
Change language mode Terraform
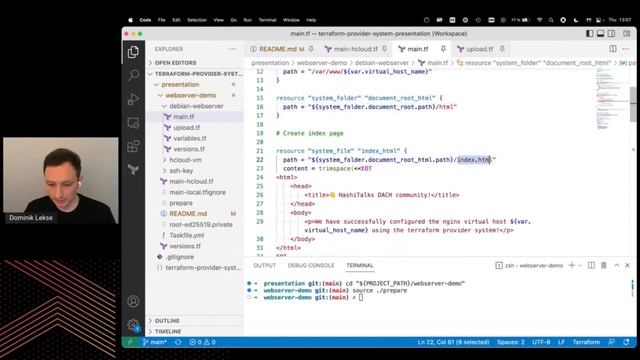[x=586, y=342]
